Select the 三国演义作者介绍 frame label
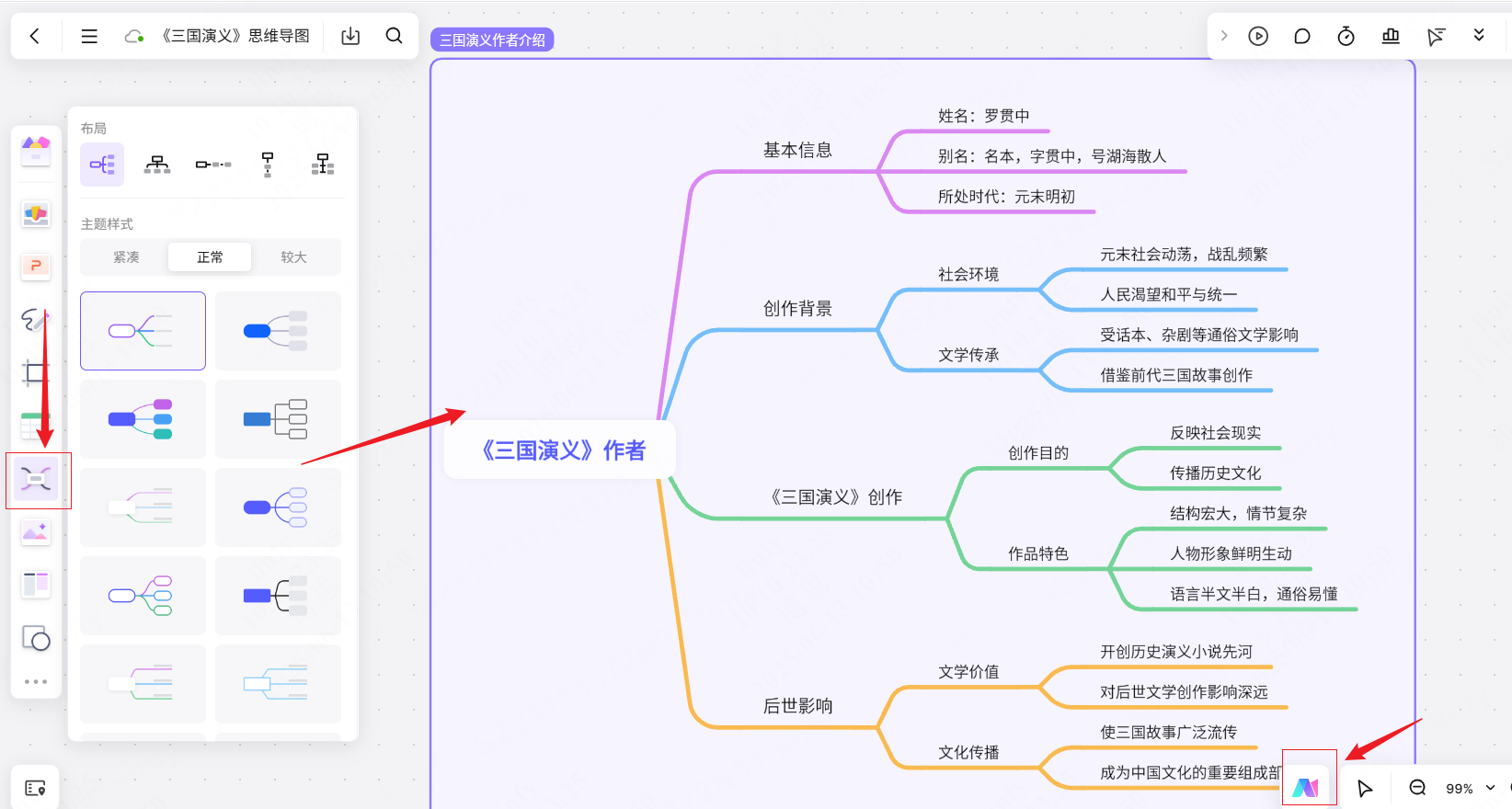1512x809 pixels. tap(492, 40)
